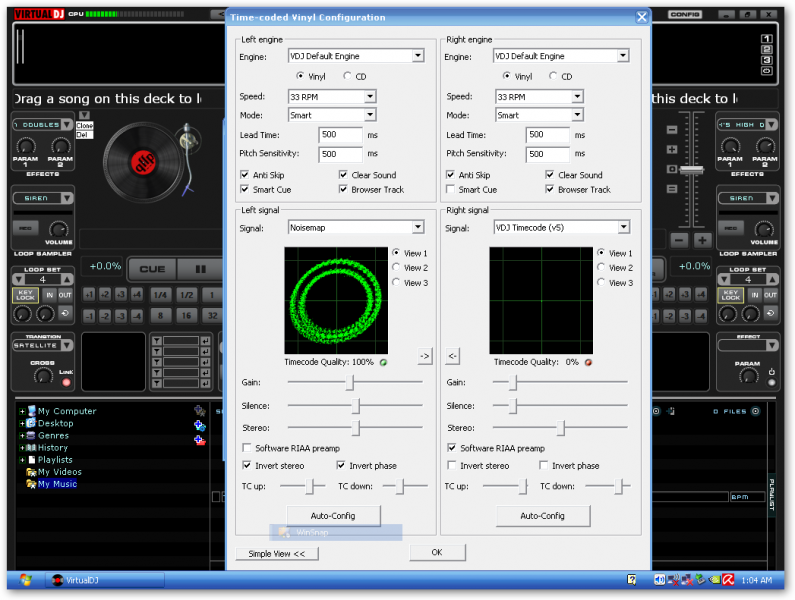
Task: Select 16-beat loop on left deck
Action: tap(186, 316)
